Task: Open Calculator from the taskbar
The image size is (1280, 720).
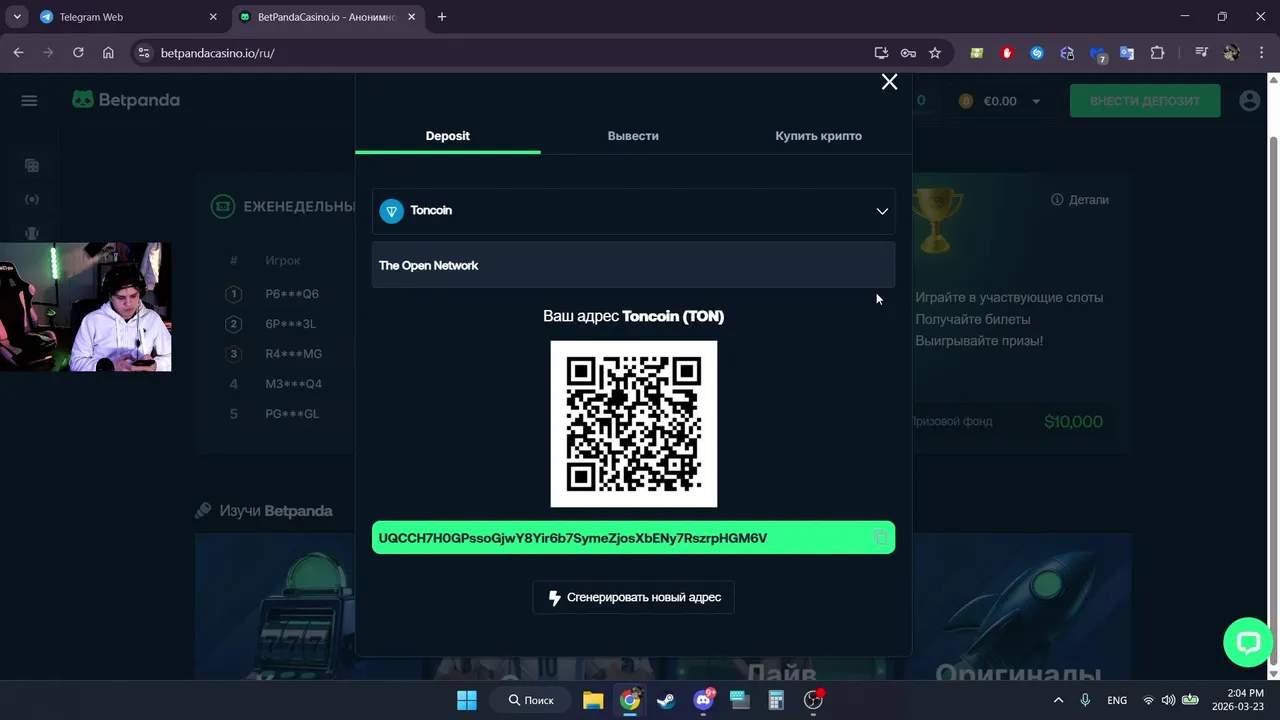Action: 776,700
